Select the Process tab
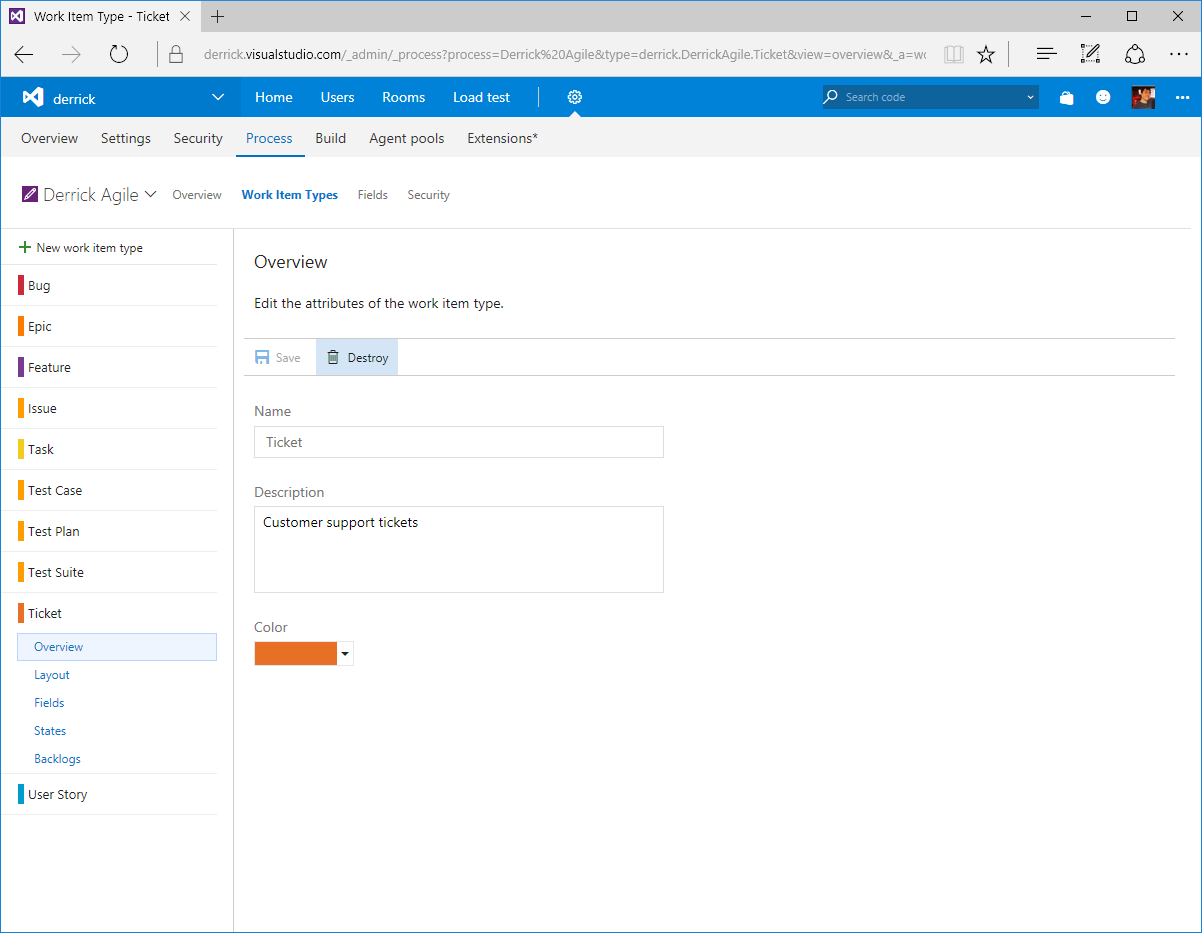 [269, 138]
